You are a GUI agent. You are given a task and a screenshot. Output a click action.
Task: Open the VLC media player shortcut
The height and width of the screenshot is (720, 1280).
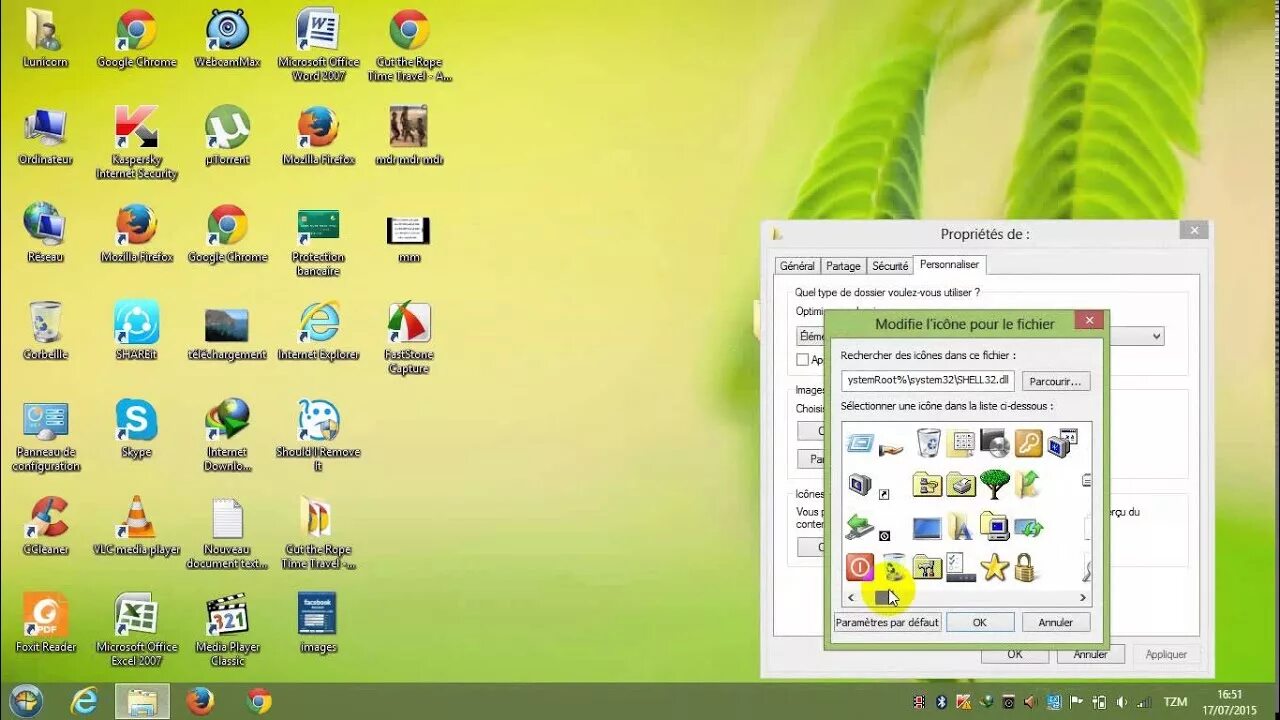(136, 526)
